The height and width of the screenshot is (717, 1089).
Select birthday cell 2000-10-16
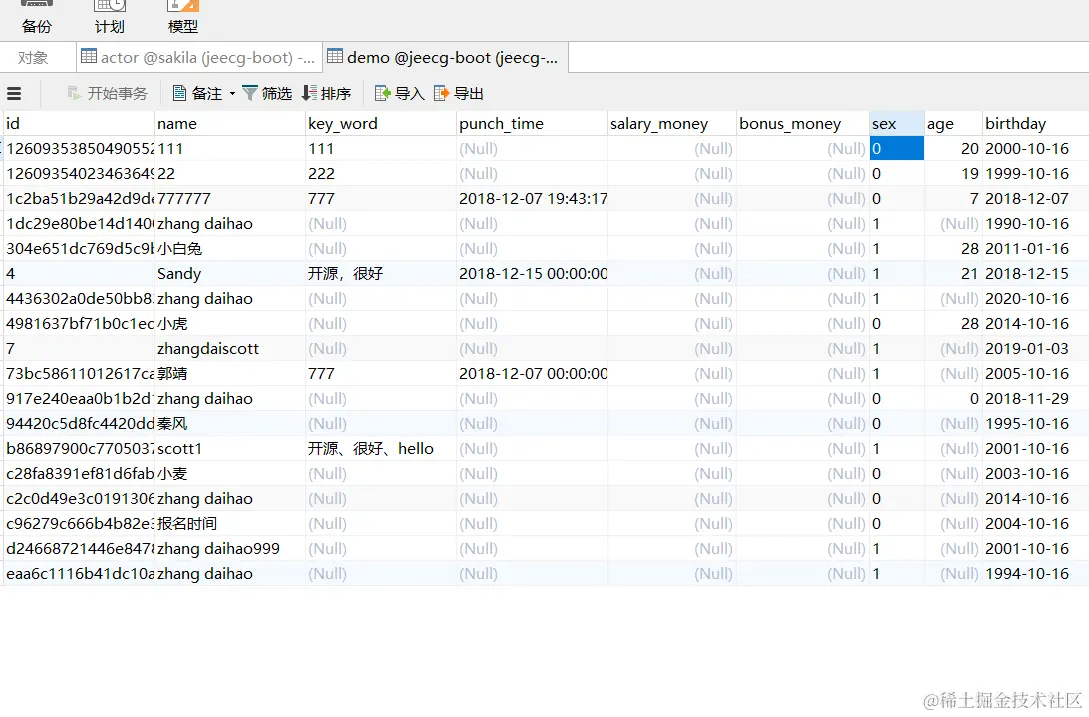(x=1036, y=149)
